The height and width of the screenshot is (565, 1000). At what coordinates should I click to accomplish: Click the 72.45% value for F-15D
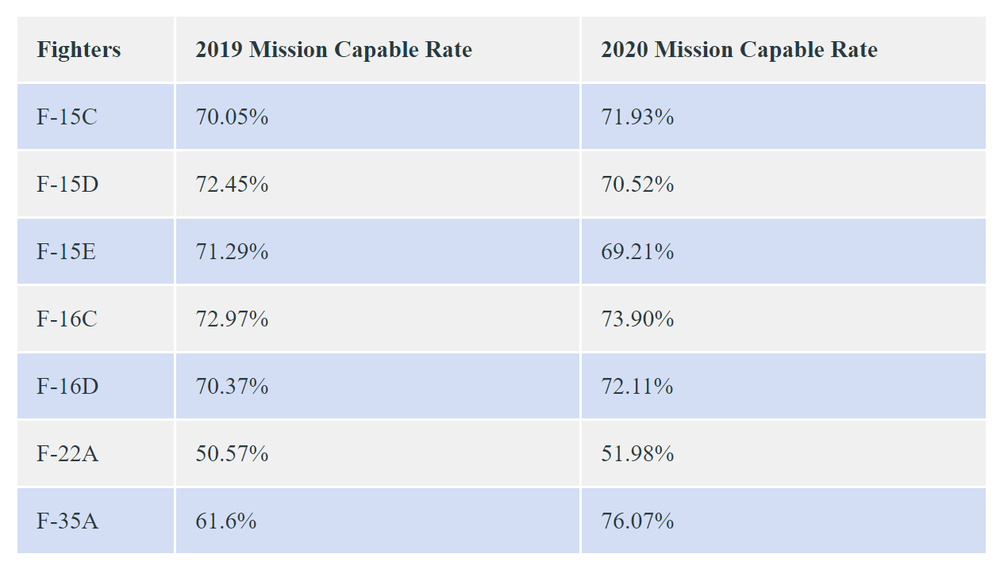click(232, 185)
